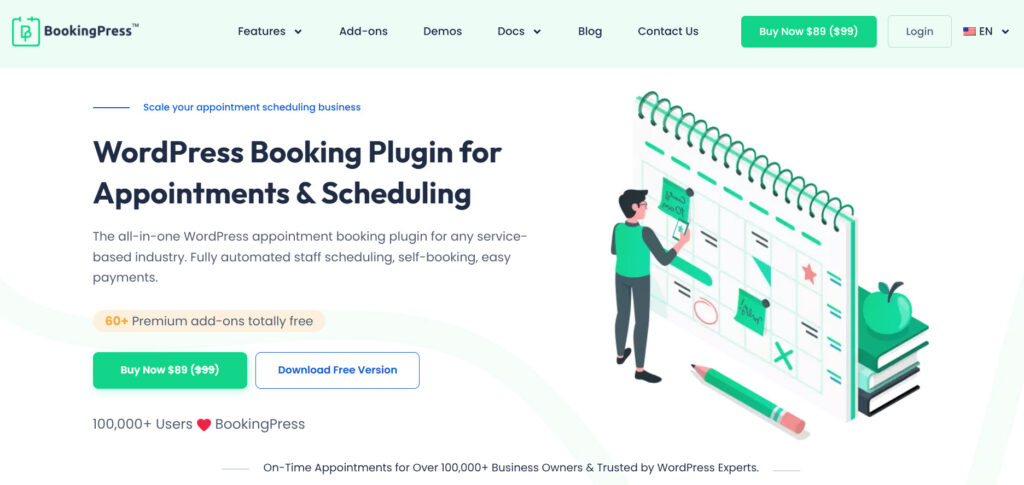Click the calendar illustration image
Viewport: 1024px width, 485px height.
[769, 264]
